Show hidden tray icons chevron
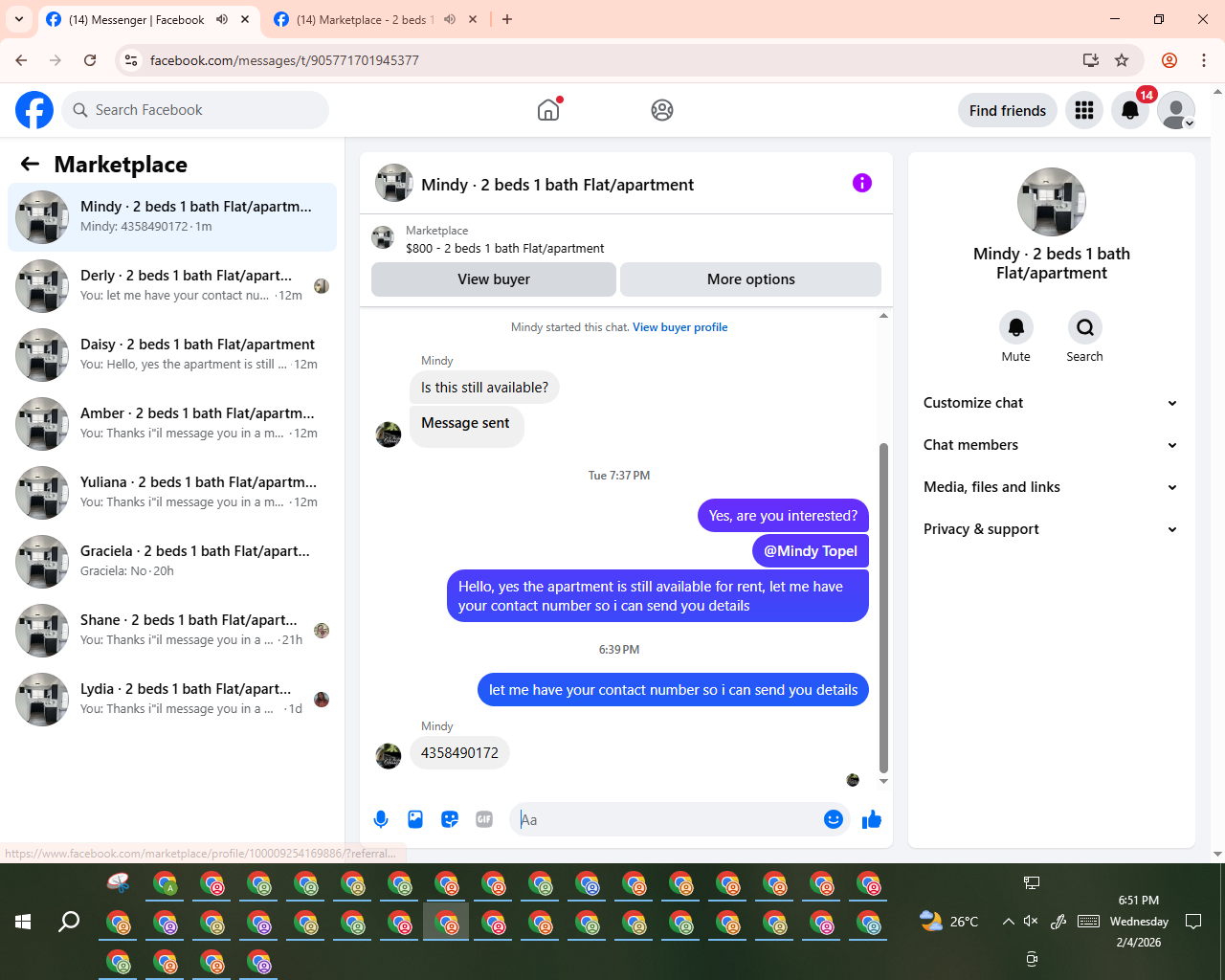The width and height of the screenshot is (1225, 980). [1008, 921]
